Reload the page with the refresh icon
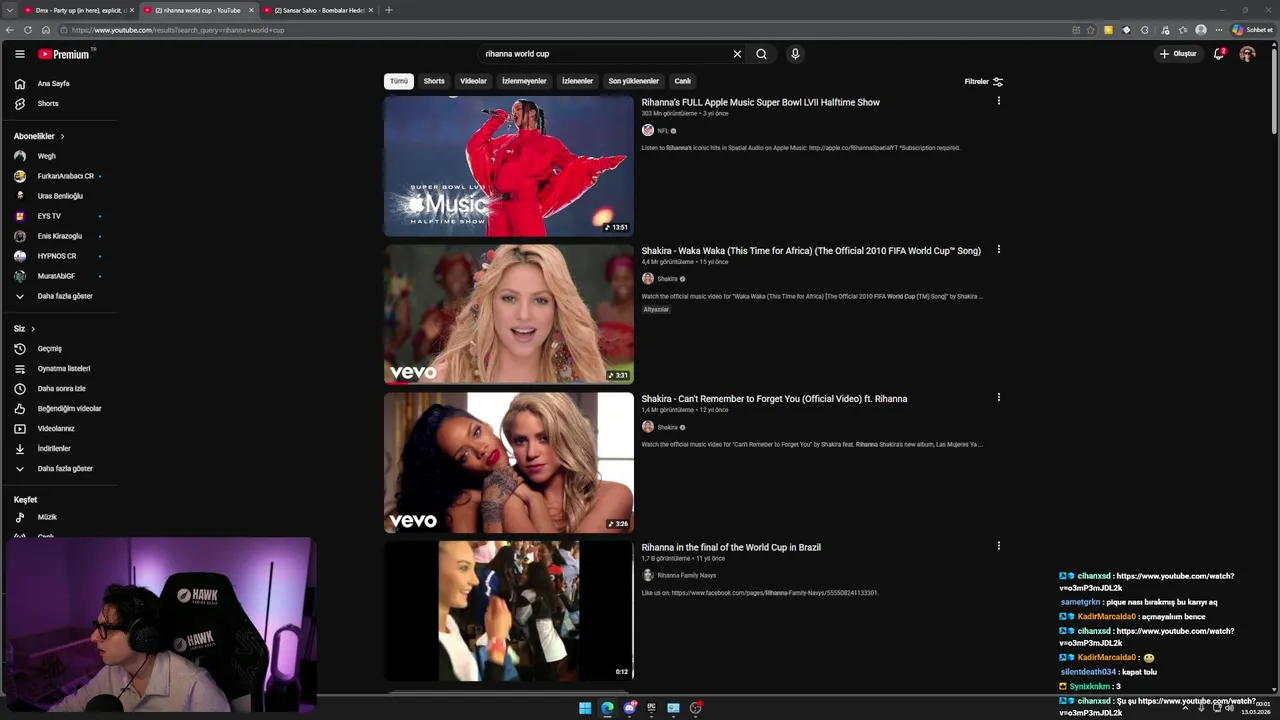Viewport: 1280px width, 720px height. pyautogui.click(x=28, y=30)
